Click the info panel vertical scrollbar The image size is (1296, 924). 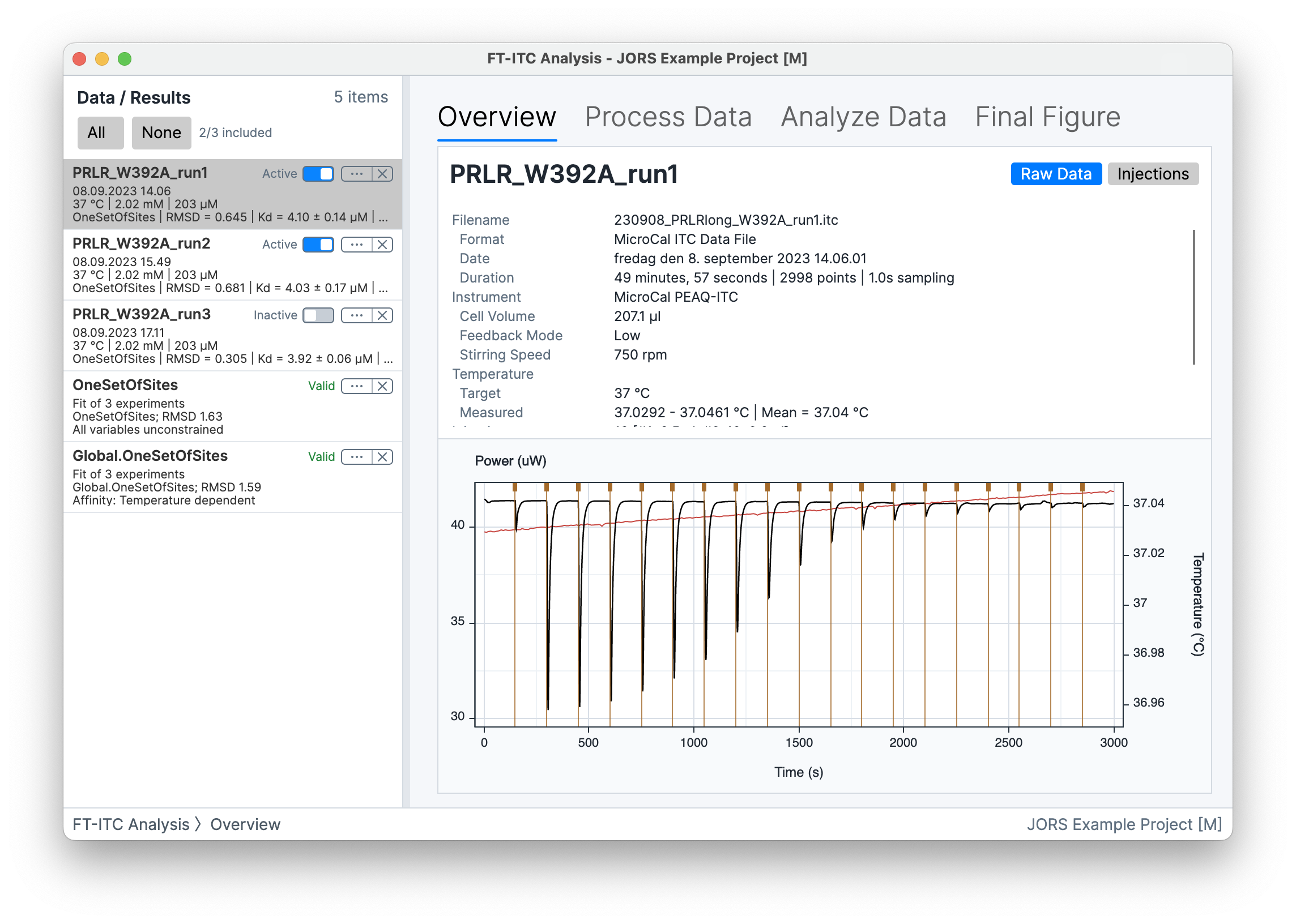[x=1193, y=297]
